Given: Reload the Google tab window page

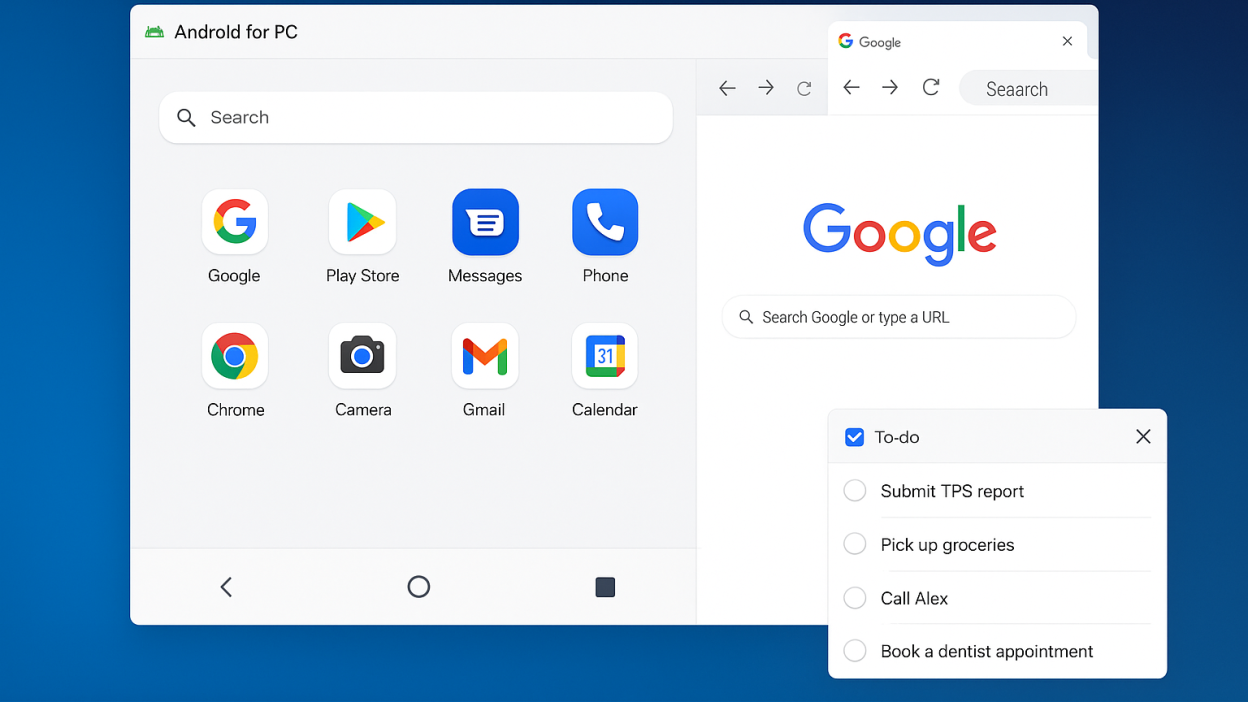Looking at the screenshot, I should coord(931,87).
